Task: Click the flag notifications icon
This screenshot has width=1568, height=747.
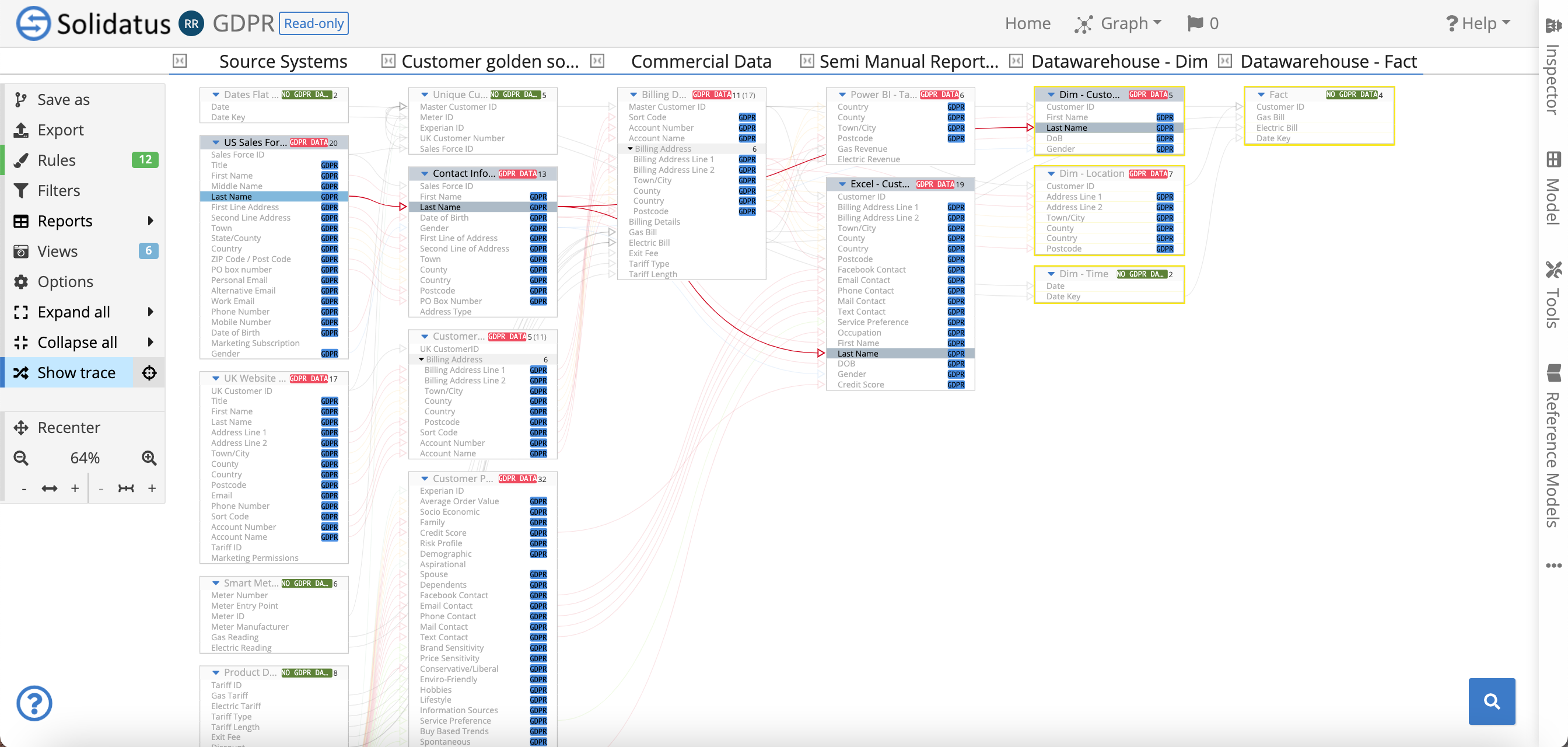Action: pyautogui.click(x=1195, y=23)
